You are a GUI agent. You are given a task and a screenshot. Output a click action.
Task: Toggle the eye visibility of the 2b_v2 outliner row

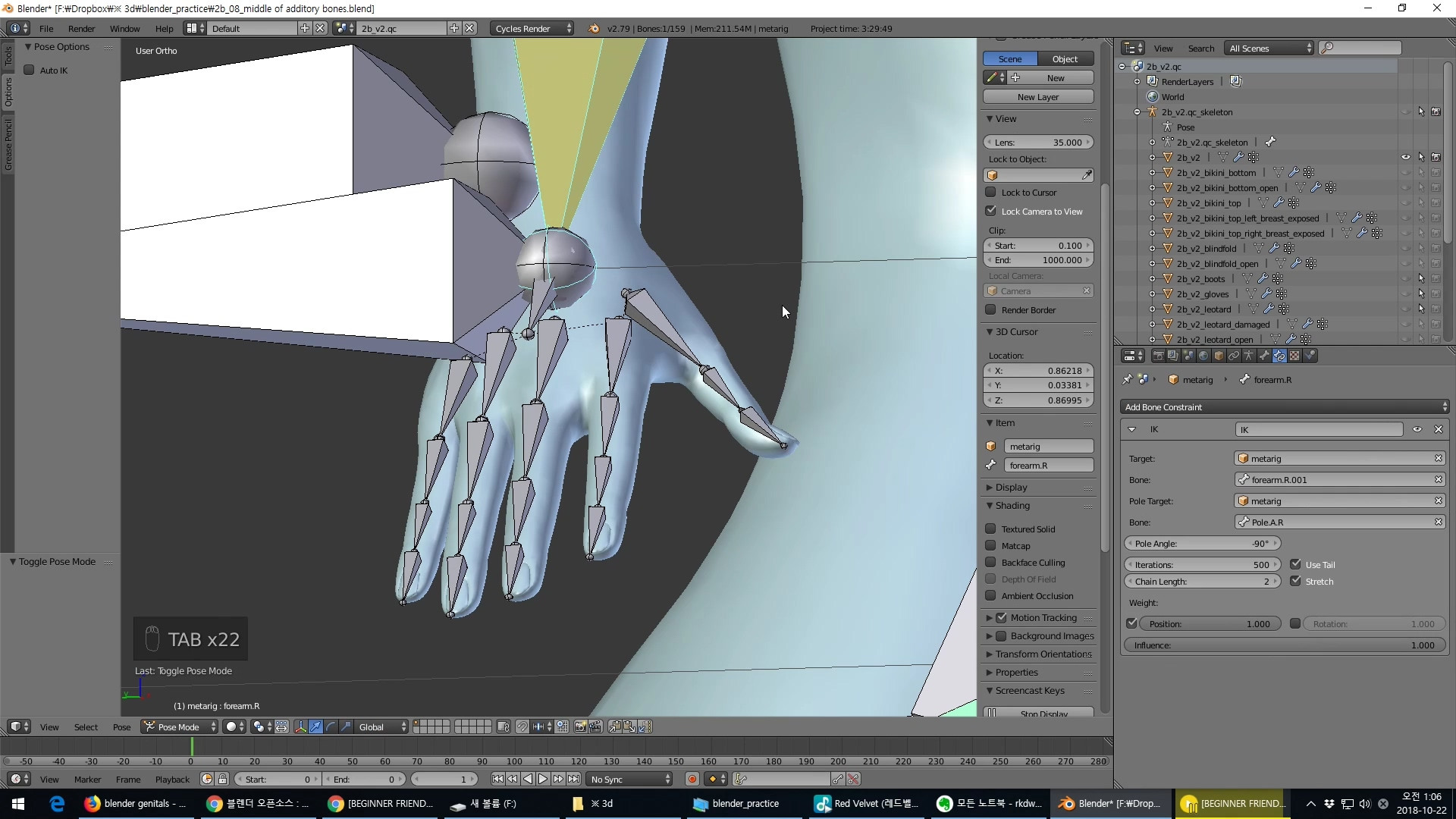(x=1406, y=157)
